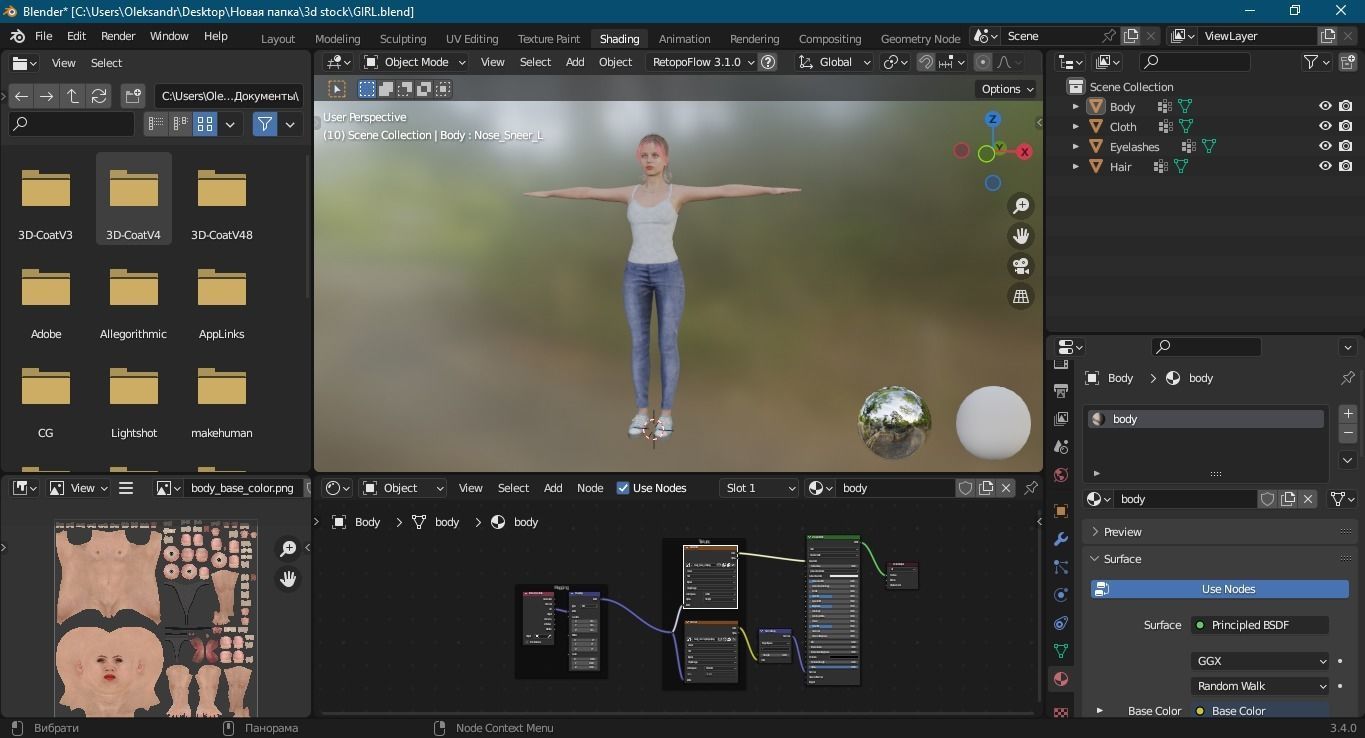Viewport: 1365px width, 738px height.
Task: Open the World properties tab
Action: 1061,475
